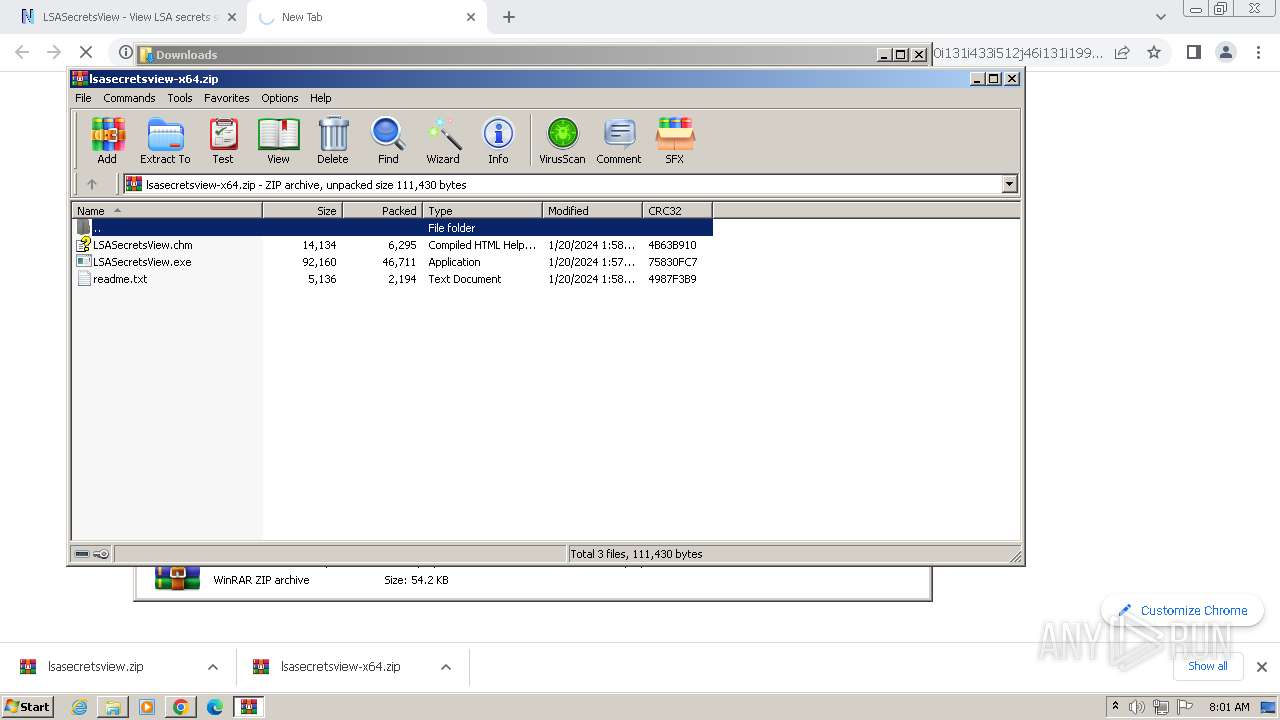Open Customize Chrome
The height and width of the screenshot is (720, 1280).
pyautogui.click(x=1183, y=610)
